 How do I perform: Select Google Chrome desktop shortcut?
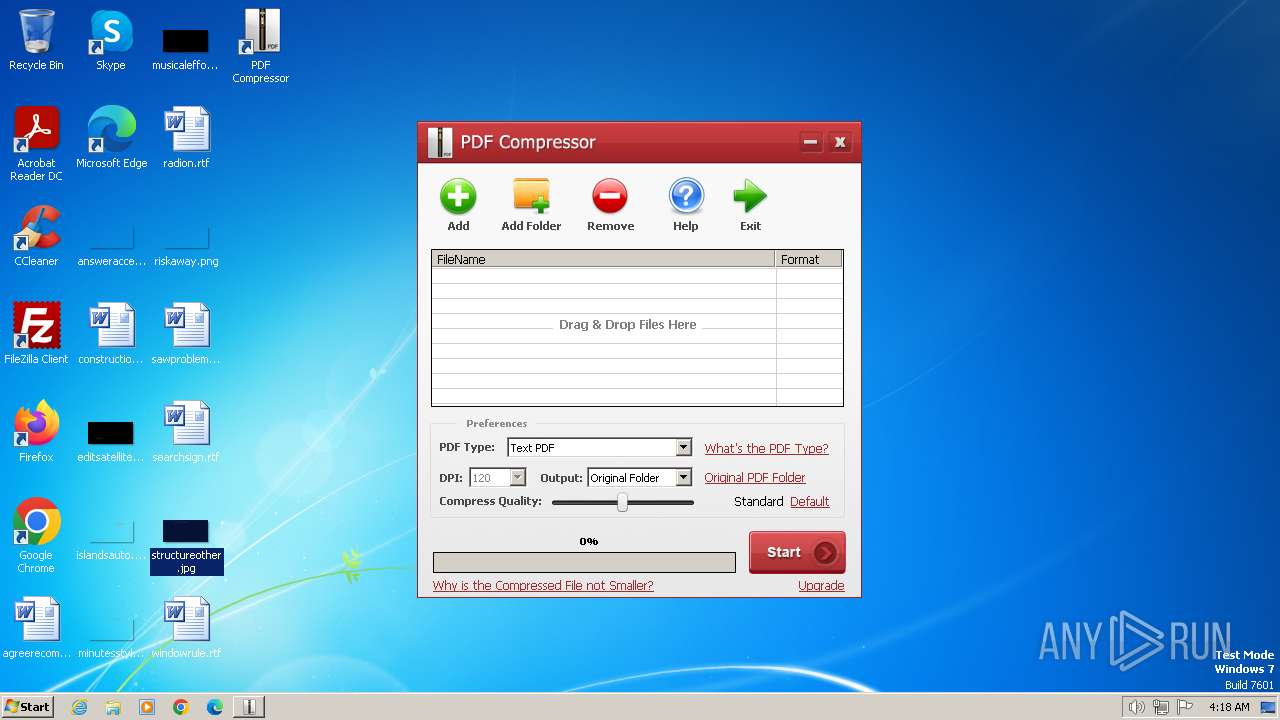36,536
